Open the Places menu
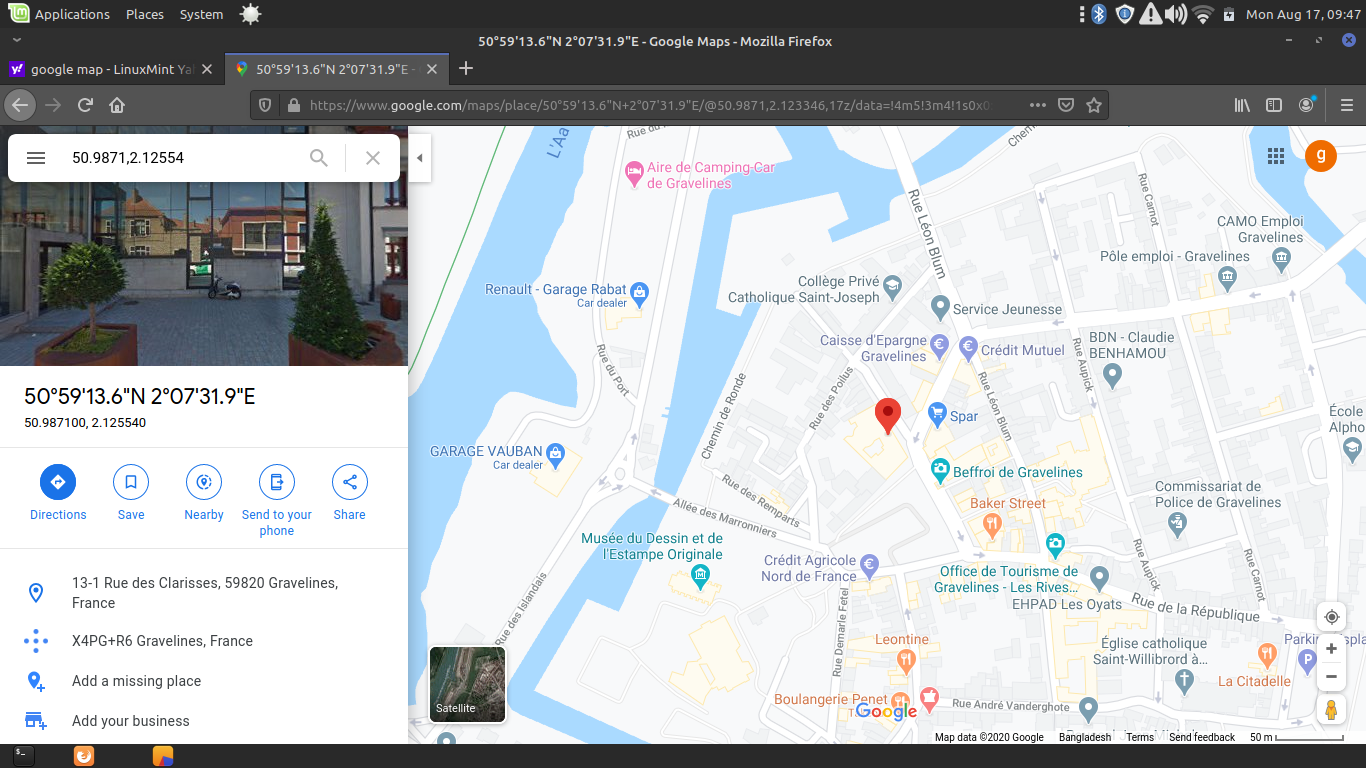The width and height of the screenshot is (1366, 768). [x=145, y=14]
